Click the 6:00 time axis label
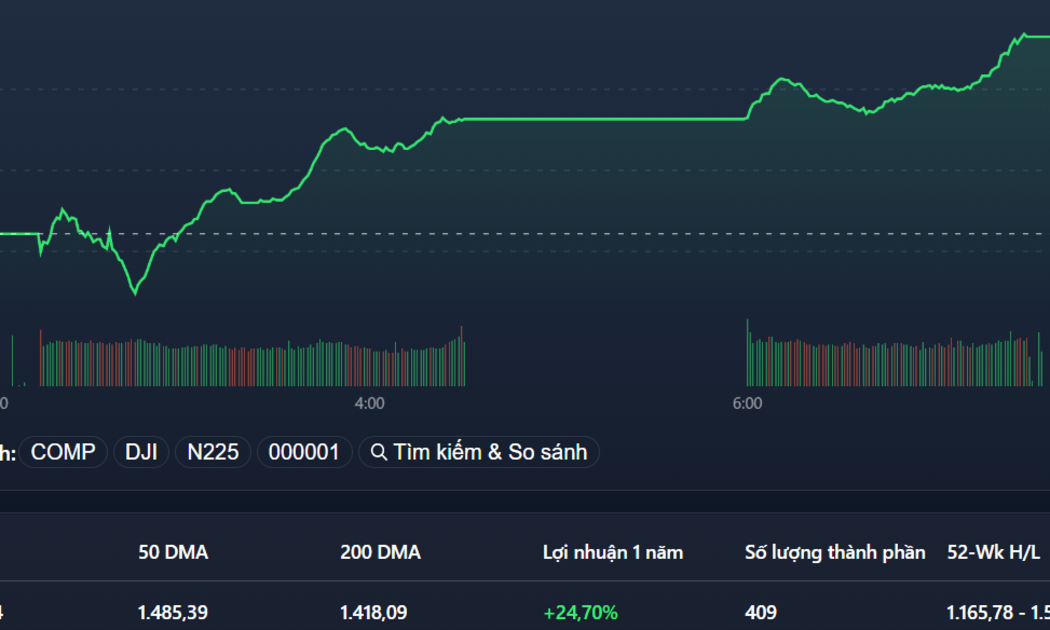The image size is (1050, 630). click(x=747, y=403)
